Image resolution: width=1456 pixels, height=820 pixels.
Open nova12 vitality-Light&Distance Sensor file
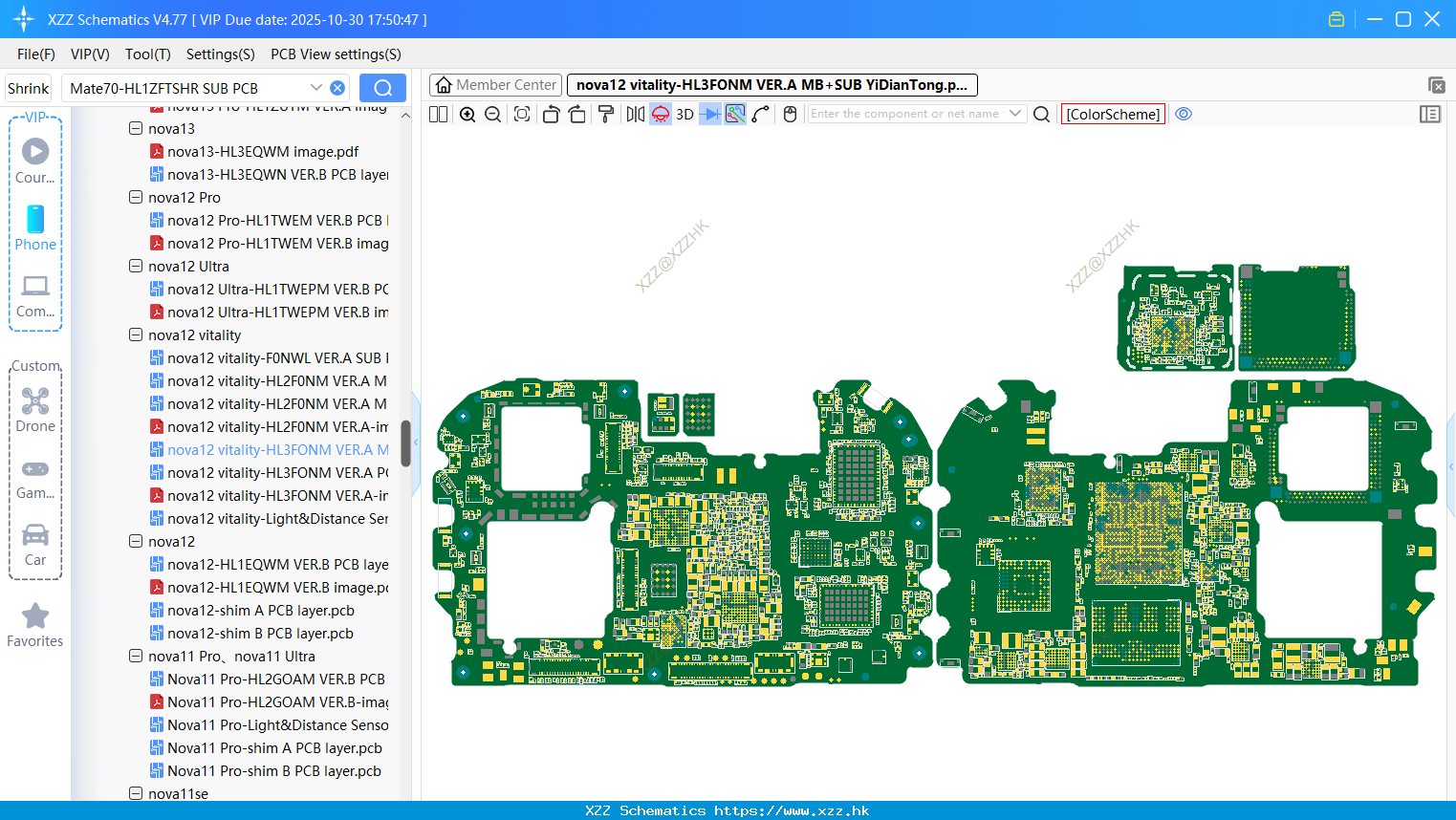270,518
